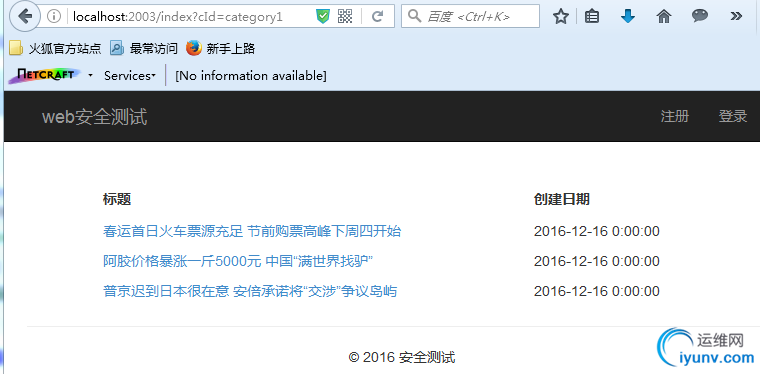
Task: Open the web安全测试 site brand link
Action: tap(95, 117)
